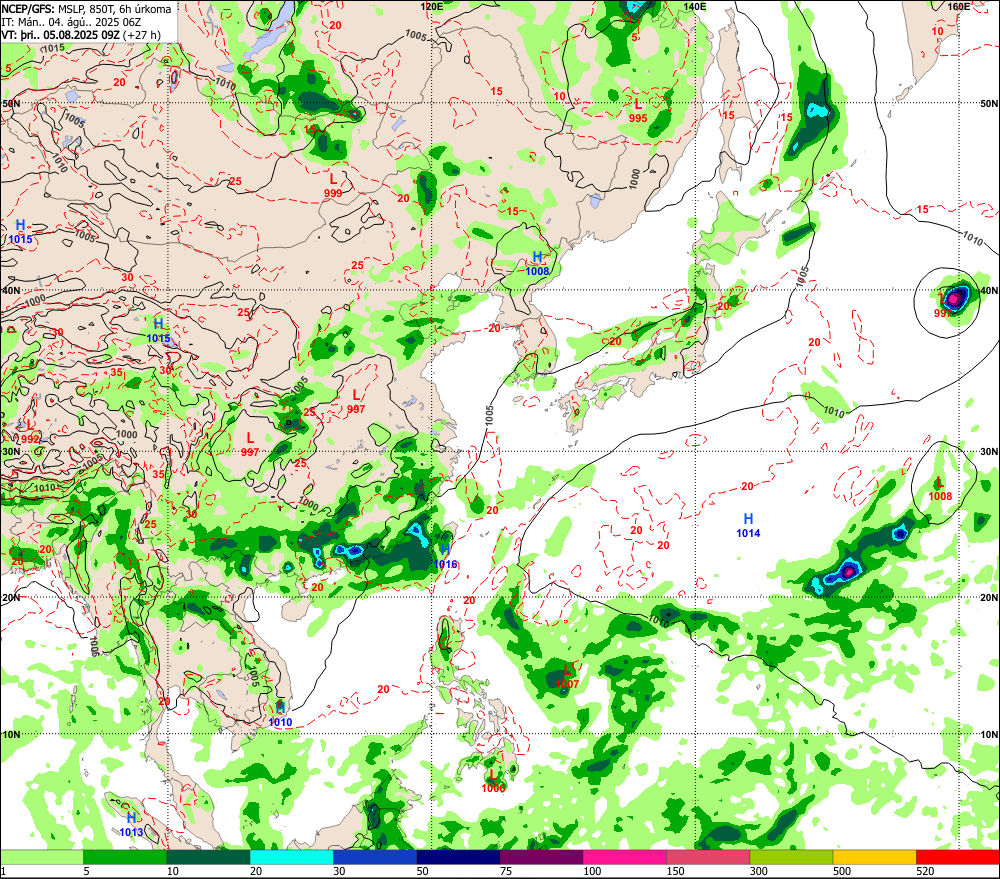
Task: Click the rose 150–300 legend swatch
Action: 708,857
